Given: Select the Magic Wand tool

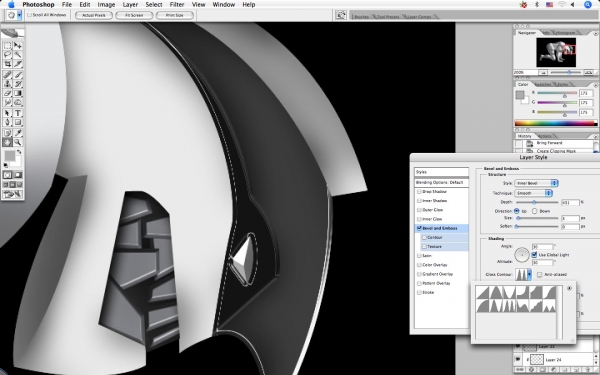Looking at the screenshot, I should coord(18,55).
